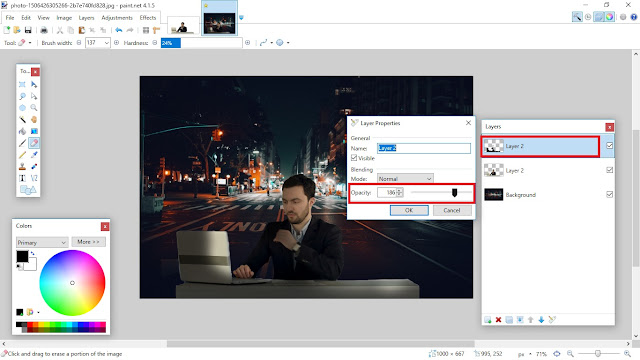
Task: Select the Pan hand tool
Action: click(x=34, y=120)
